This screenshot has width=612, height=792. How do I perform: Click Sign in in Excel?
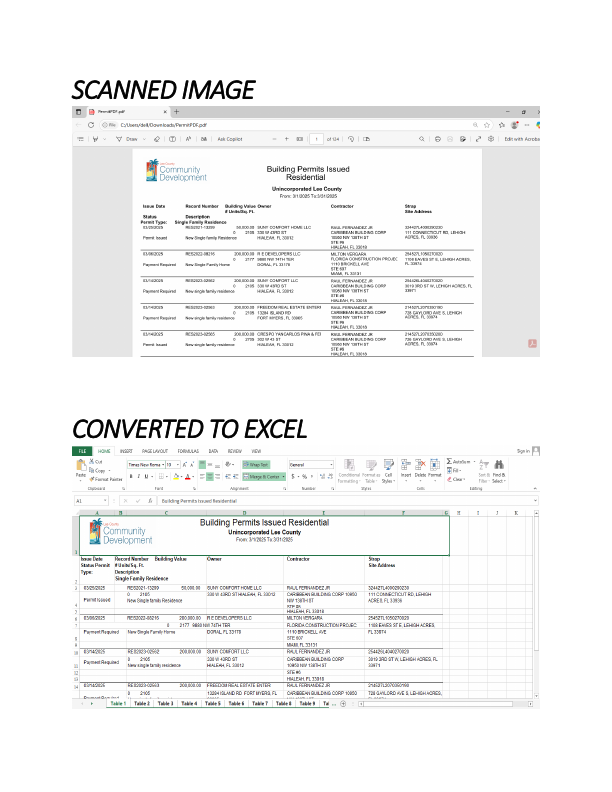pos(523,451)
